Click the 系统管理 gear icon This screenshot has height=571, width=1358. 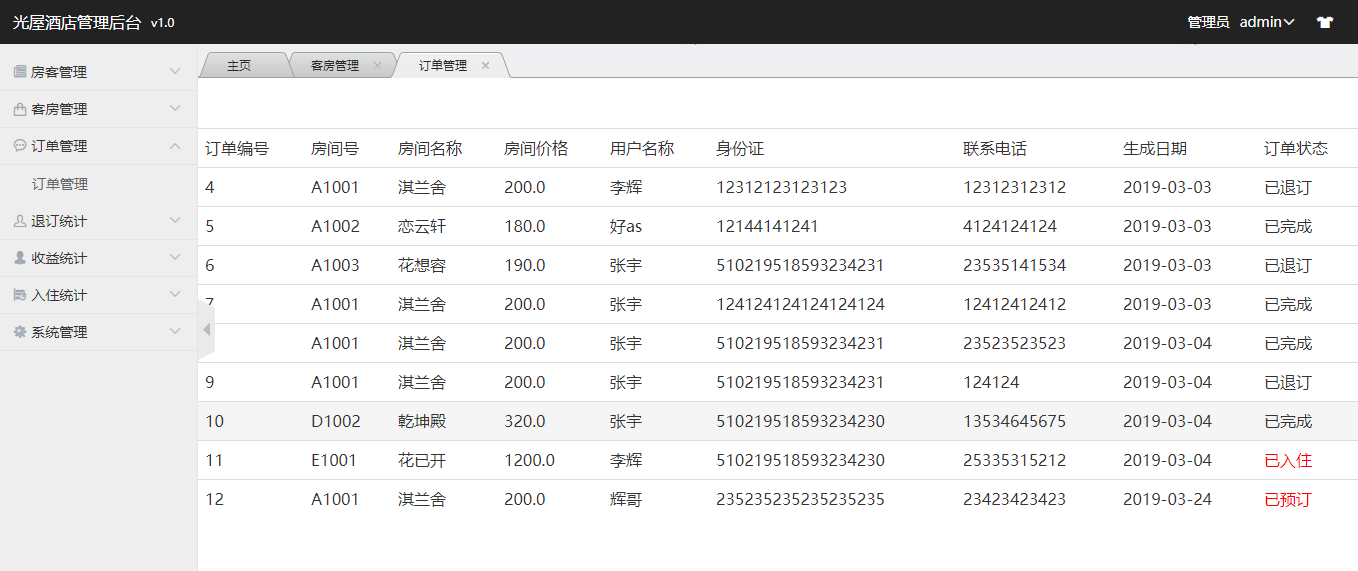(19, 332)
